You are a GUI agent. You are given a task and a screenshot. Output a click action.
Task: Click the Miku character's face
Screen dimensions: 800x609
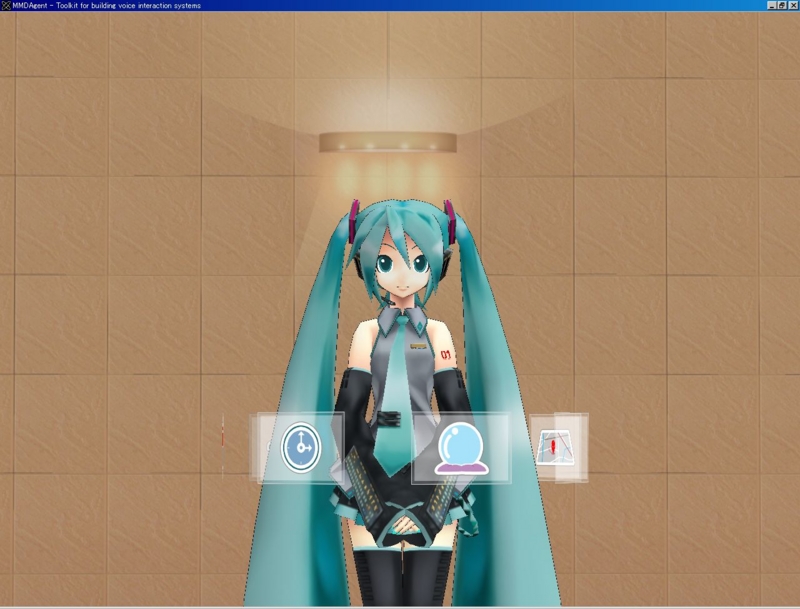point(402,268)
